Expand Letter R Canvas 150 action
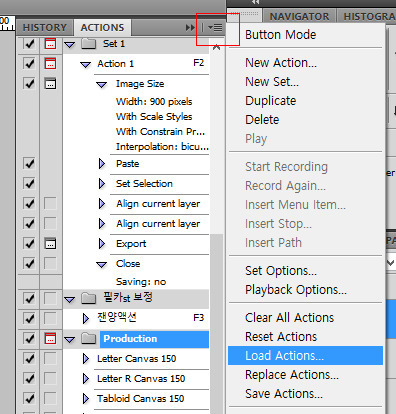 [86, 379]
